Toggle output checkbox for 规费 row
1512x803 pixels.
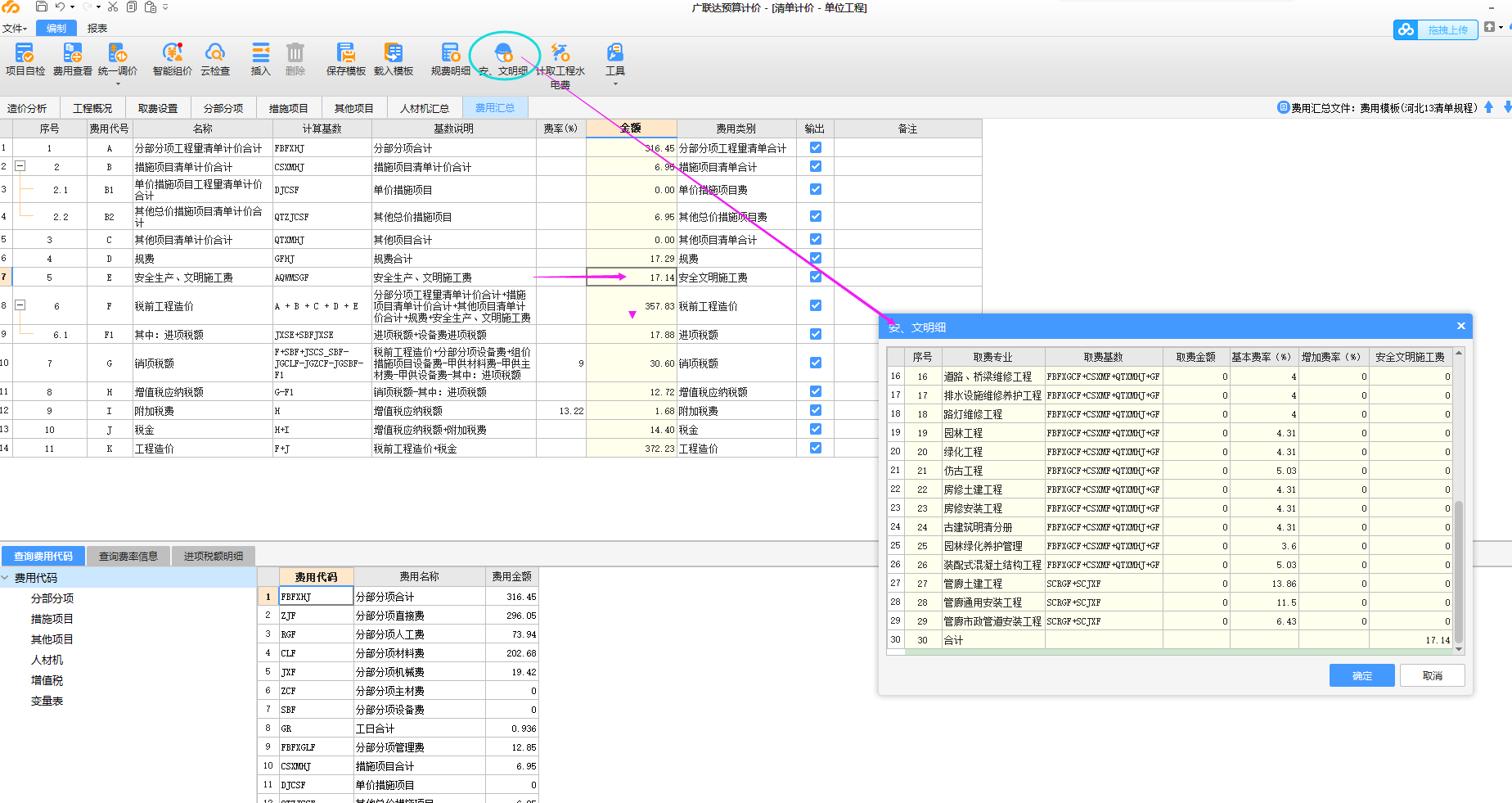coord(816,258)
